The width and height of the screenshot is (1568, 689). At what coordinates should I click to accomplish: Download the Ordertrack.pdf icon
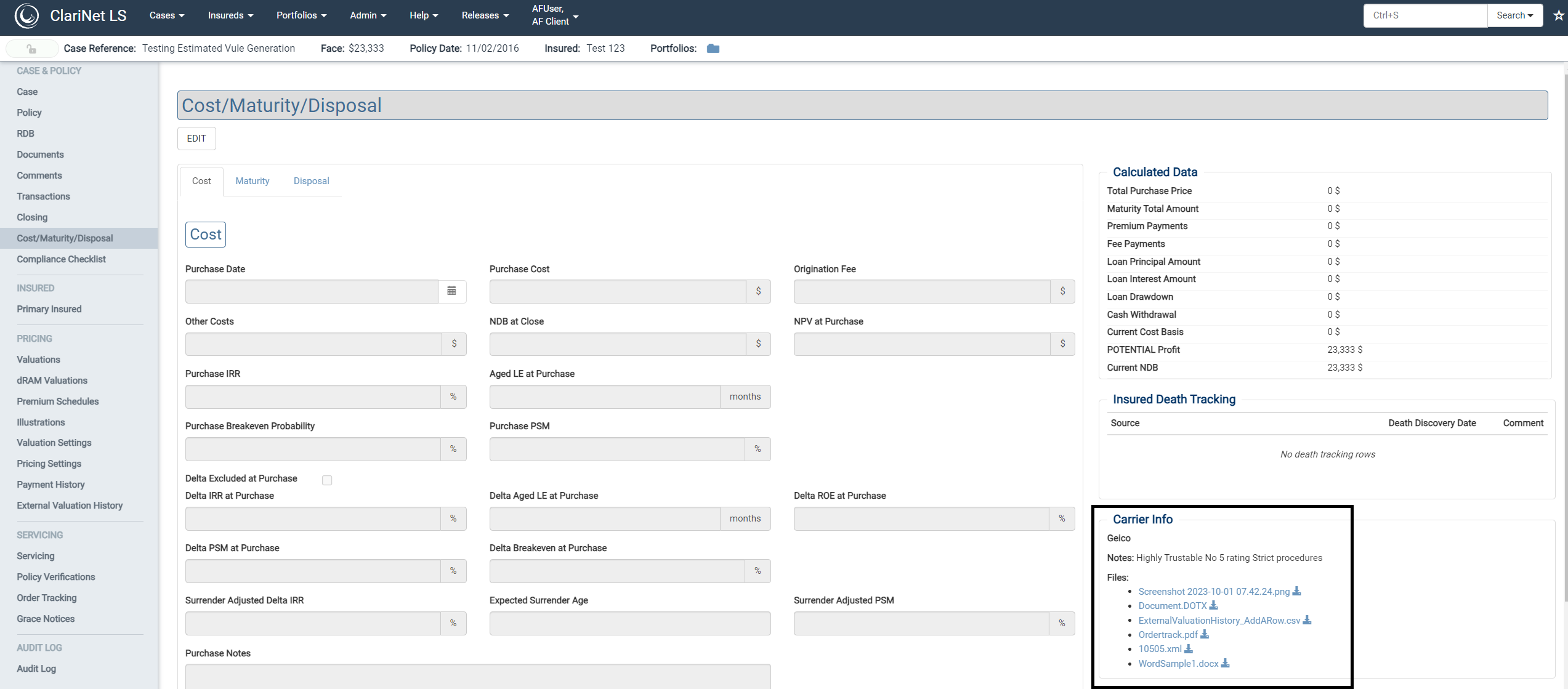click(1205, 634)
